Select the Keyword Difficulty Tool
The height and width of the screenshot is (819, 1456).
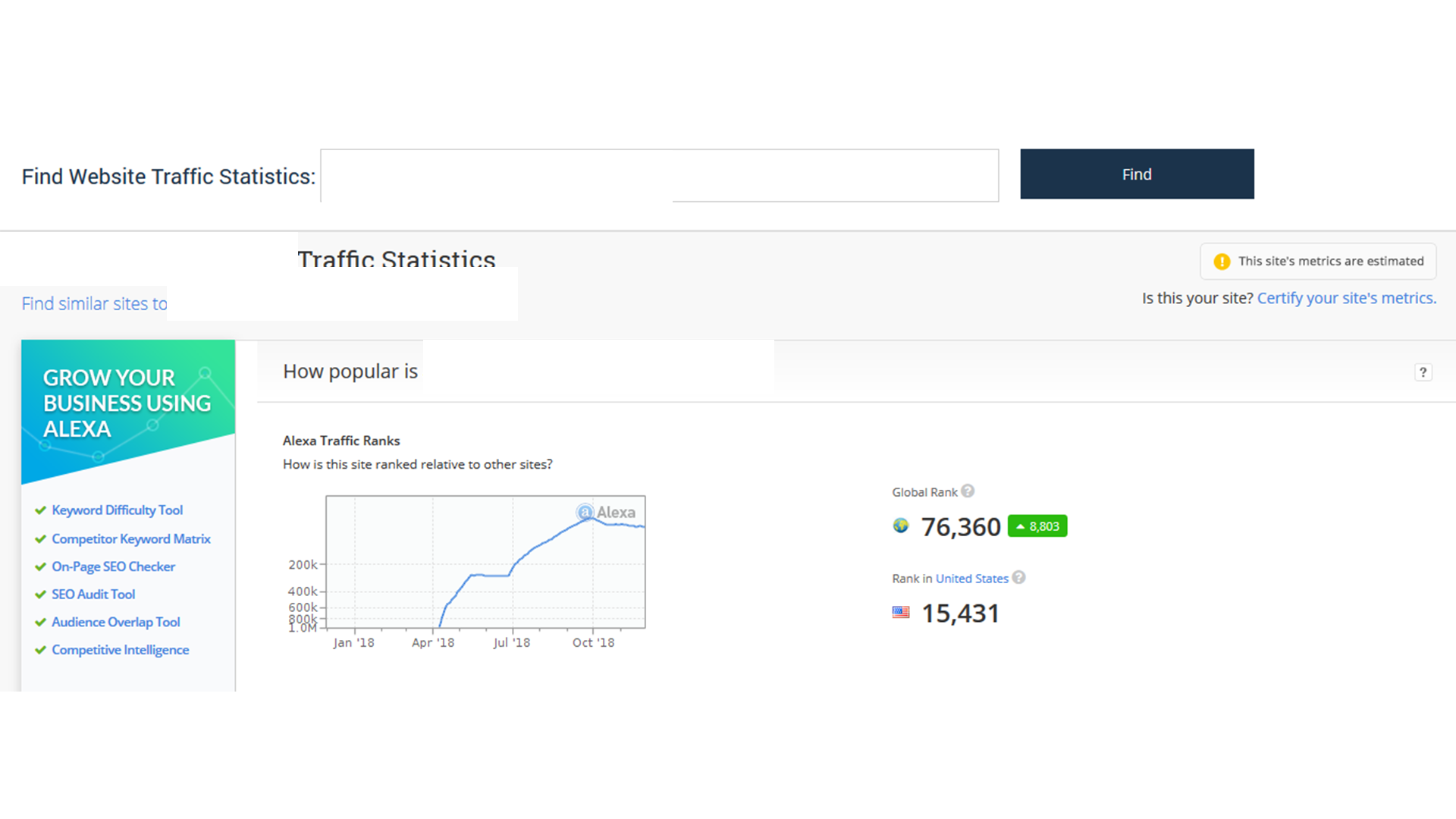(117, 510)
